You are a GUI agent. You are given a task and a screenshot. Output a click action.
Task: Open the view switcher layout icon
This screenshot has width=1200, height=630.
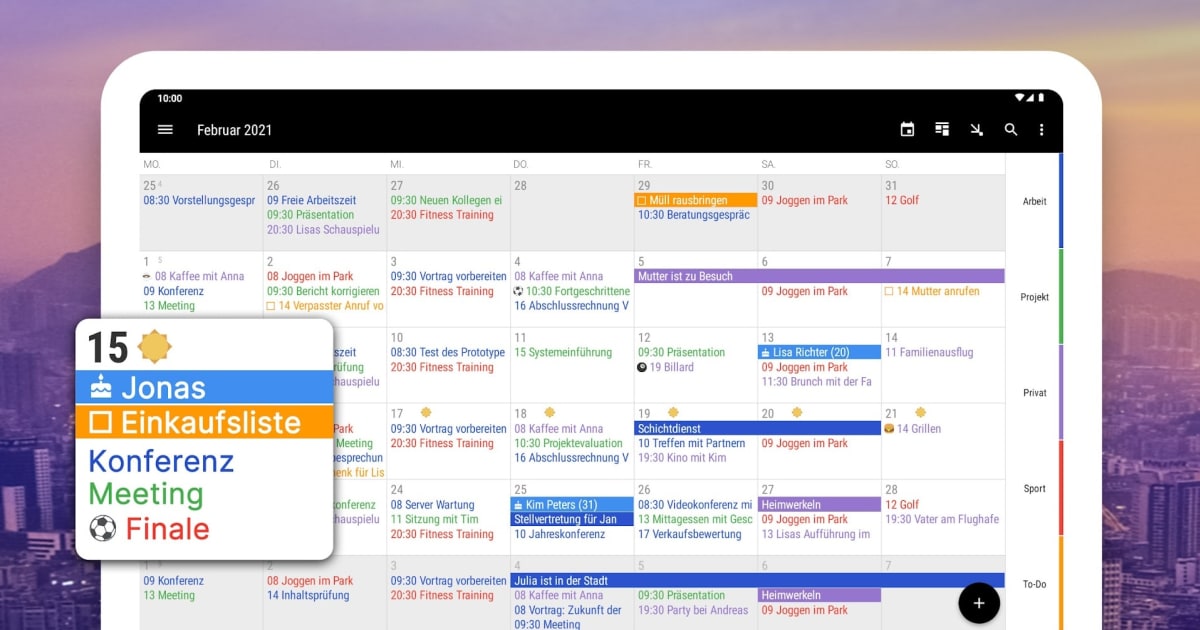942,129
